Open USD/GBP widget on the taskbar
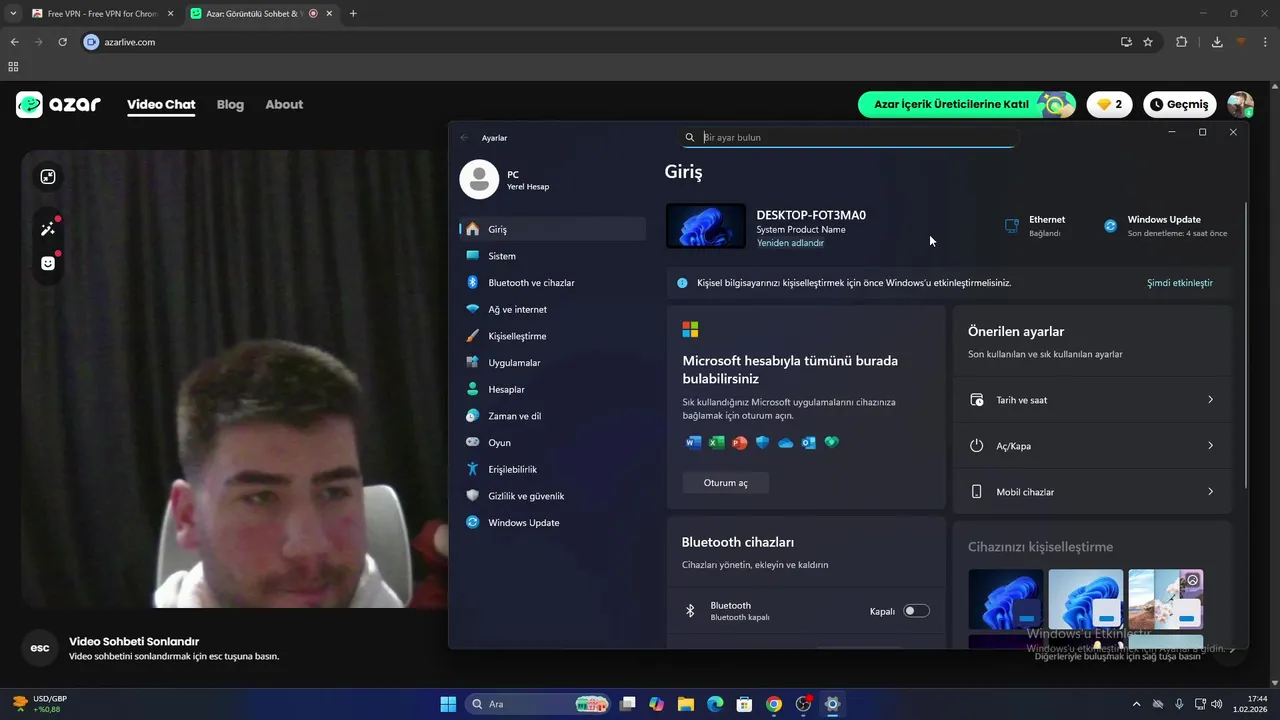This screenshot has width=1280, height=720. point(40,704)
